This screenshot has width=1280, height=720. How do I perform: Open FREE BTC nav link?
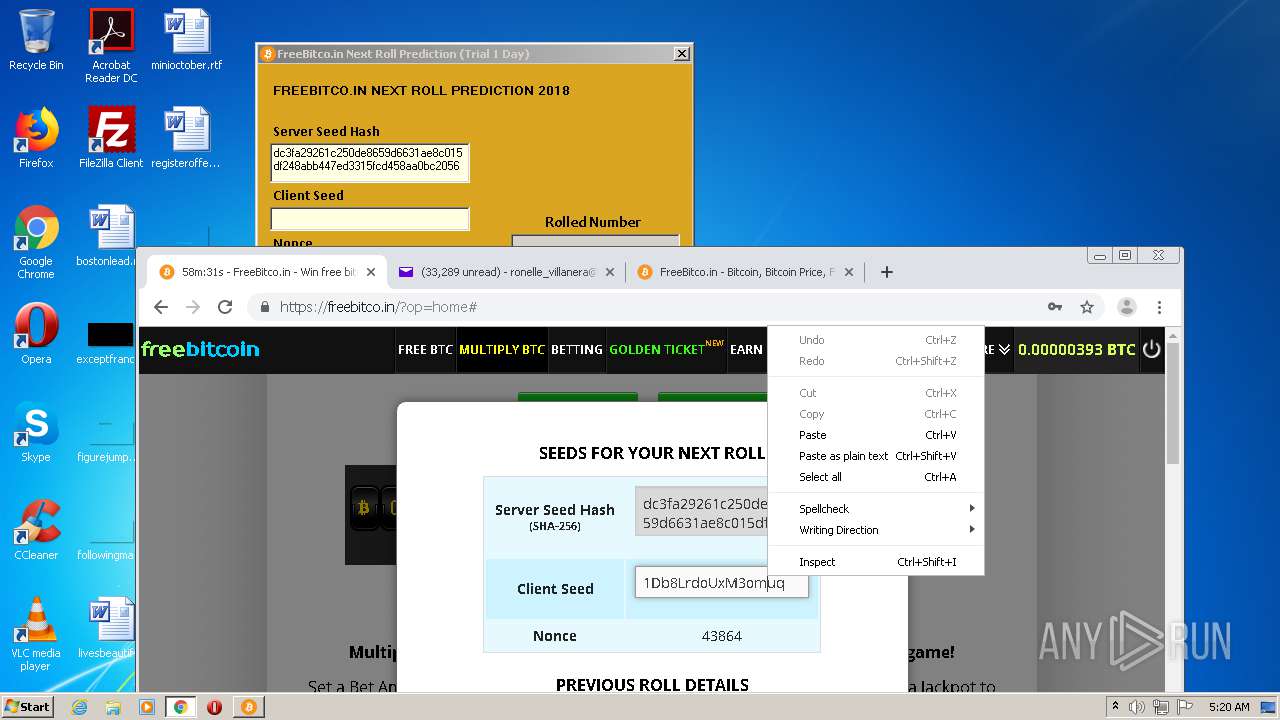point(425,349)
